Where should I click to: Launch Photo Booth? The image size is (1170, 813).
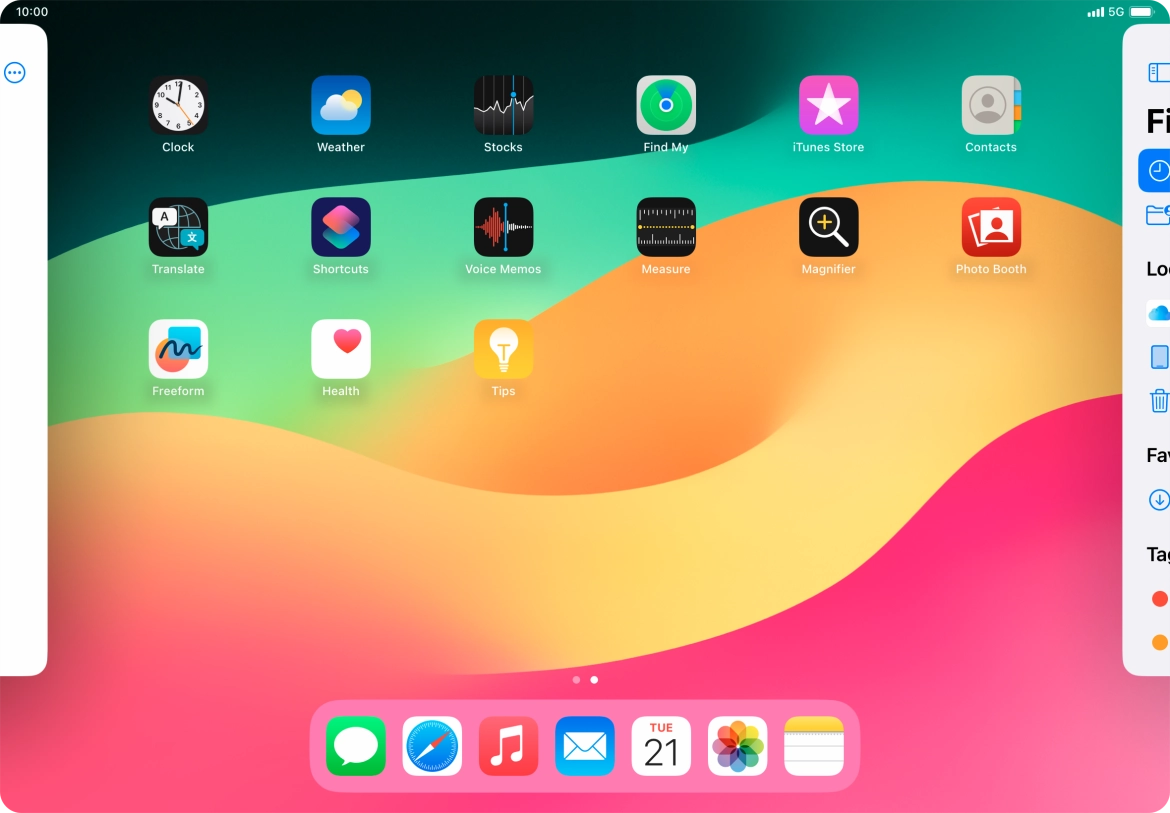tap(990, 227)
